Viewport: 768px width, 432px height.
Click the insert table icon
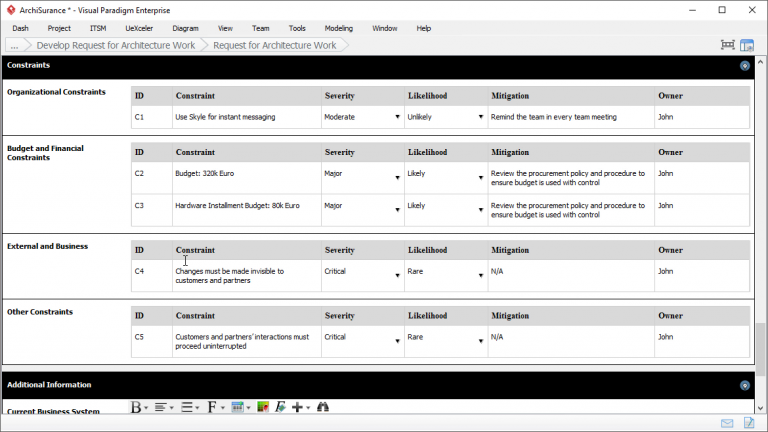pyautogui.click(x=238, y=407)
